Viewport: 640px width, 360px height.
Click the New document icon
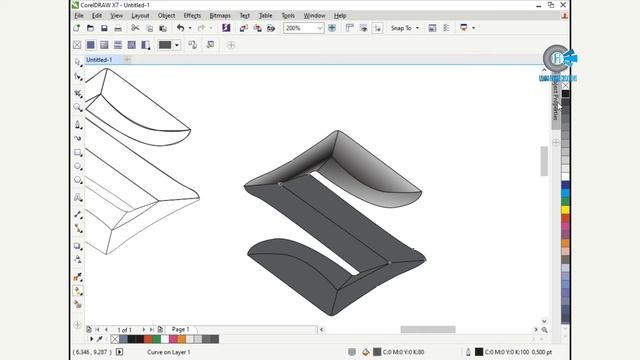click(77, 28)
